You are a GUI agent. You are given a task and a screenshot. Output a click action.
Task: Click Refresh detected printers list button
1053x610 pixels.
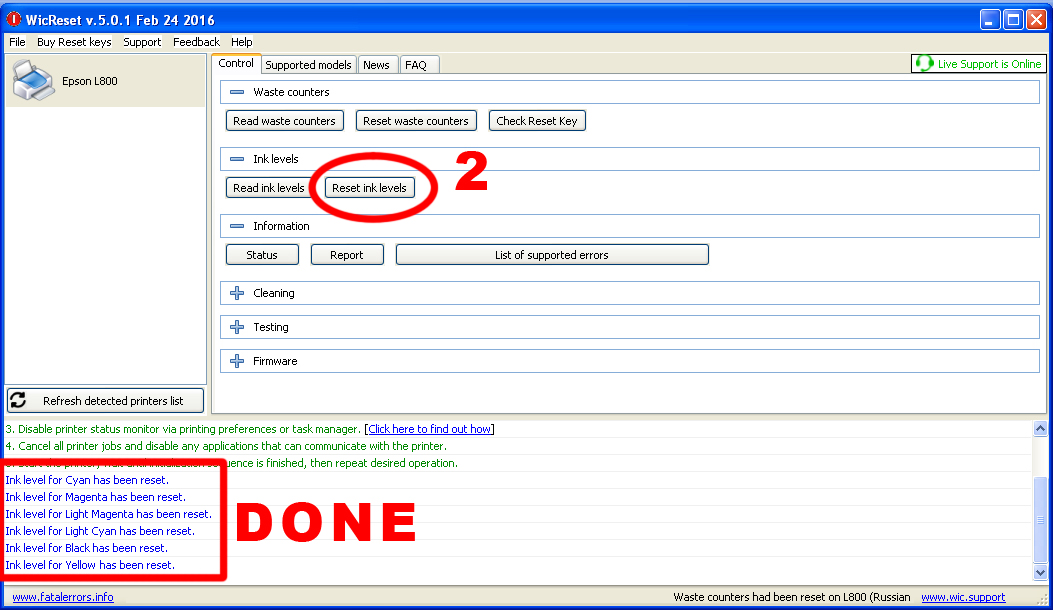[x=105, y=400]
